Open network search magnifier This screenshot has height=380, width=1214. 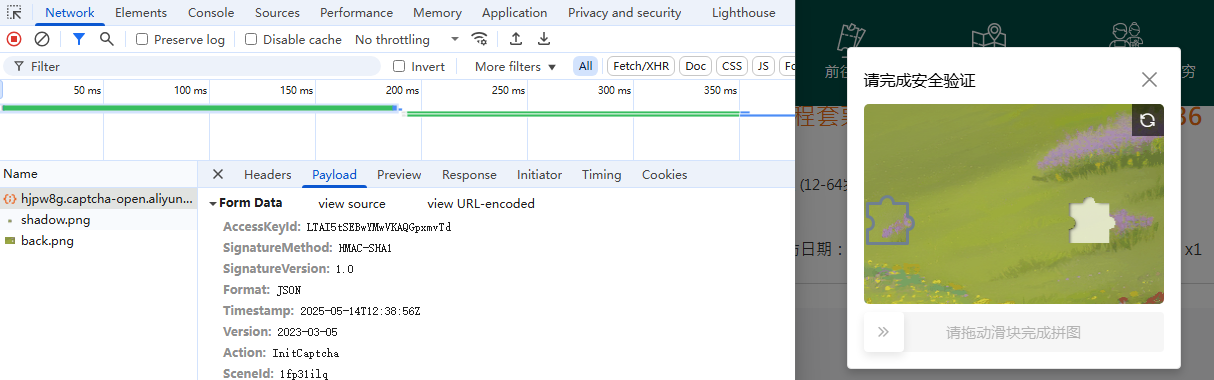coord(107,39)
